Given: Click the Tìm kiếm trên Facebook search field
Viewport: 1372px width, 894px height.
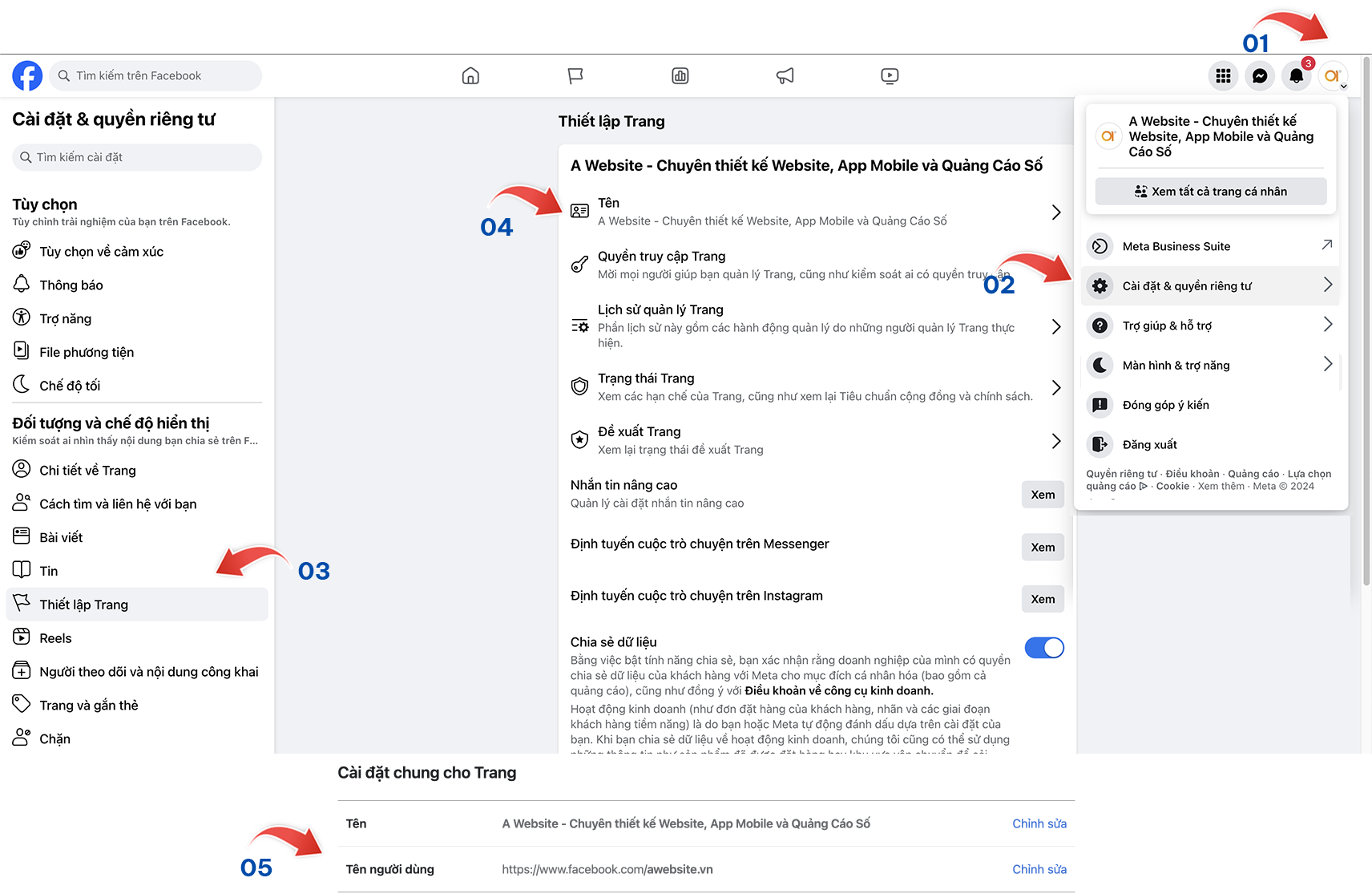Looking at the screenshot, I should coord(155,75).
